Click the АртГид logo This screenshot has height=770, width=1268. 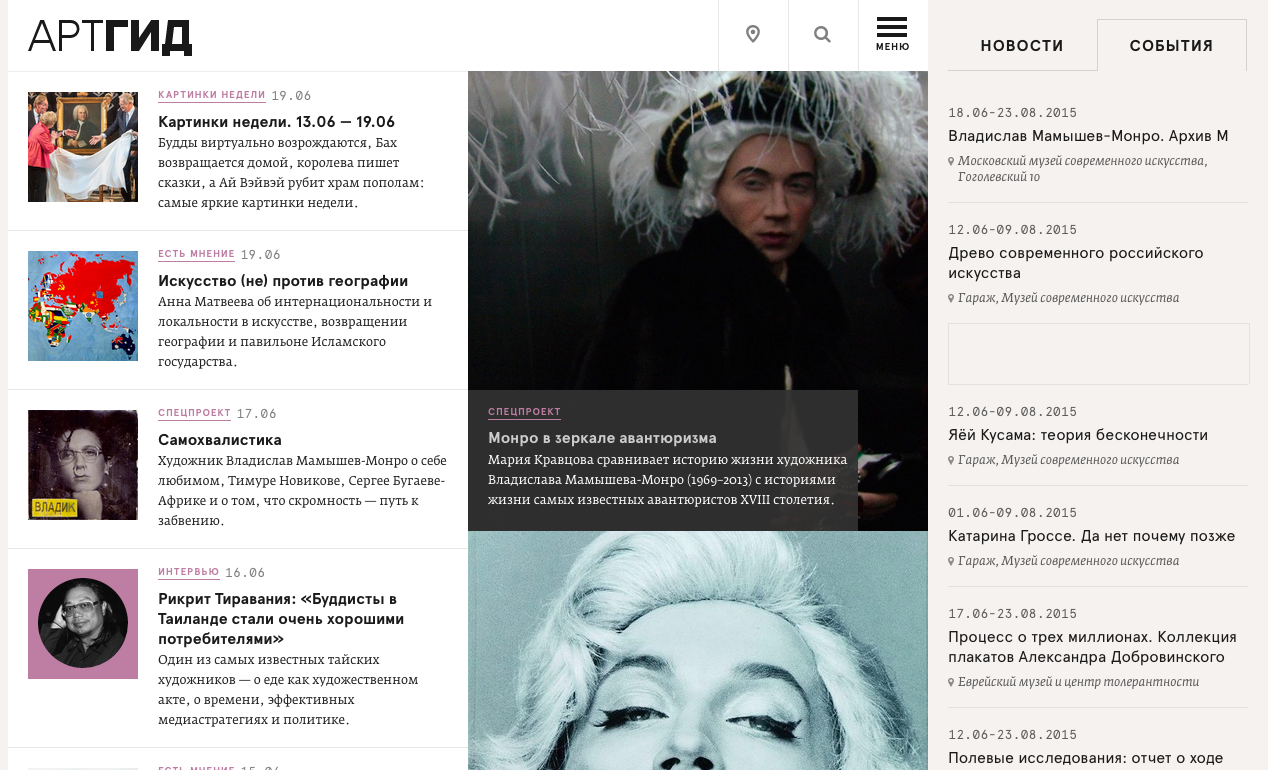click(x=110, y=37)
